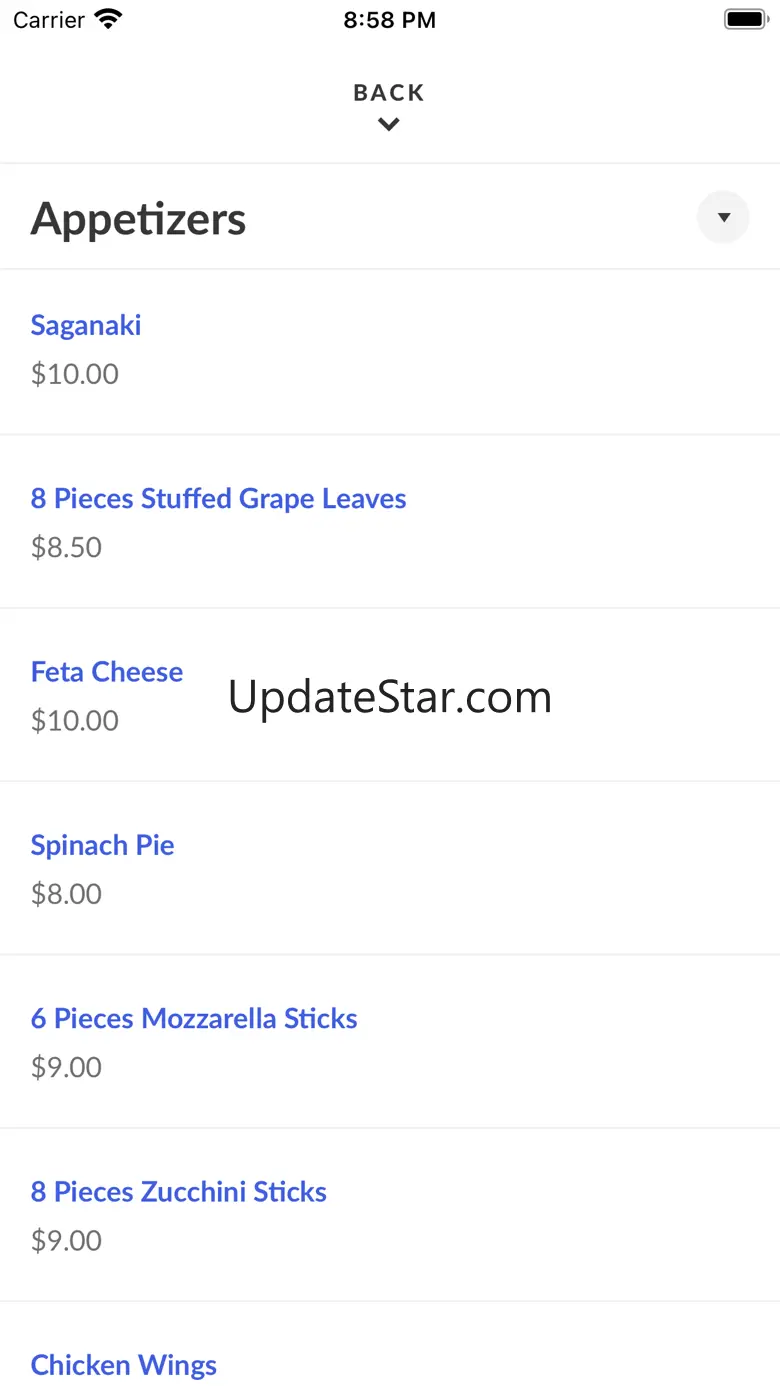
Task: Open the Appetizers category dropdown arrow
Action: [723, 217]
